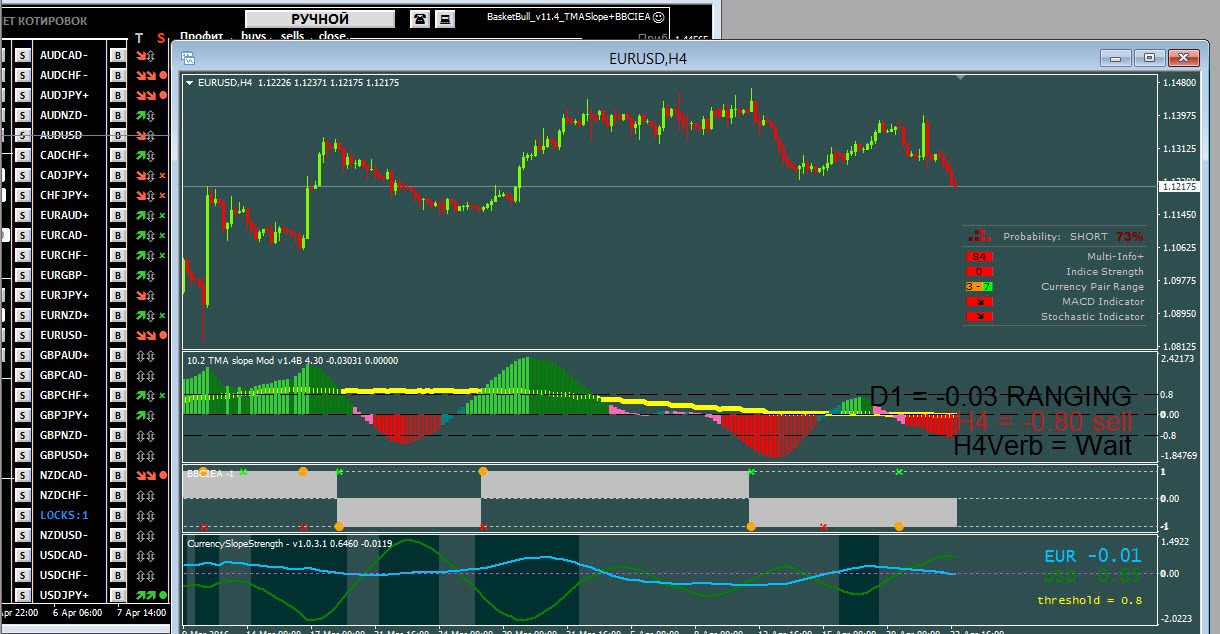This screenshot has width=1220, height=634.
Task: Click the Stochastic Indicator red arrow box
Action: point(979,317)
